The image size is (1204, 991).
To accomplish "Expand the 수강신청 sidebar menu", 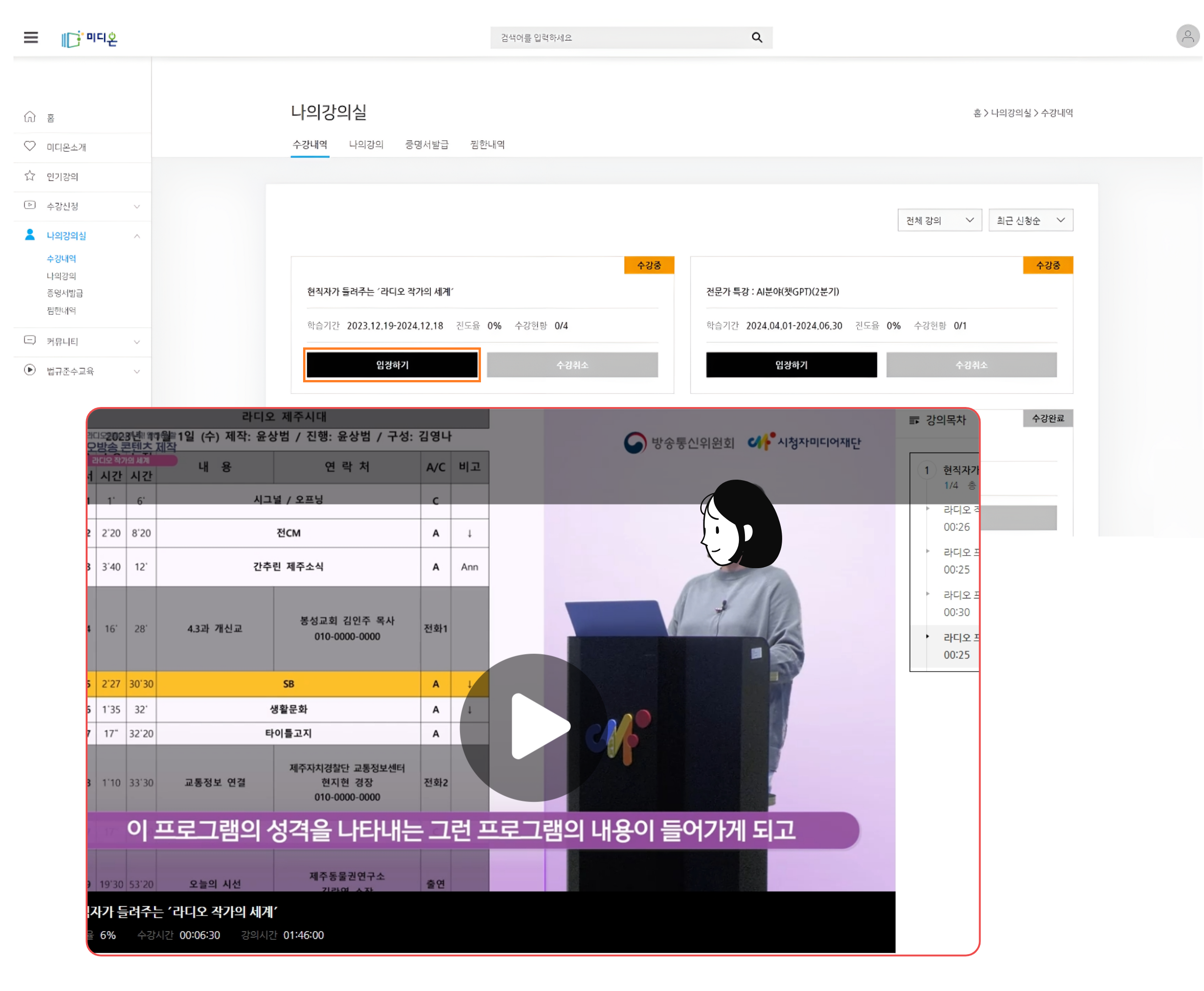I will click(x=137, y=206).
